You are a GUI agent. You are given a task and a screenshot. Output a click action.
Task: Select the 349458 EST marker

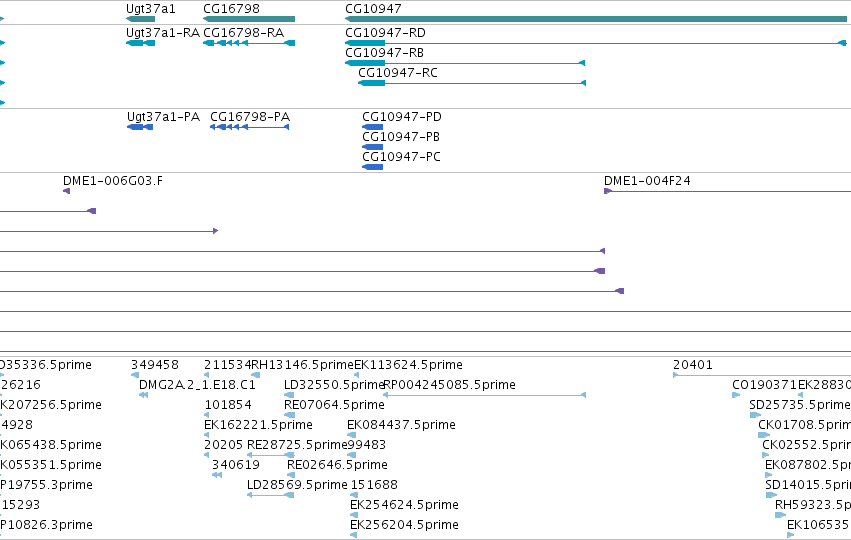135,375
